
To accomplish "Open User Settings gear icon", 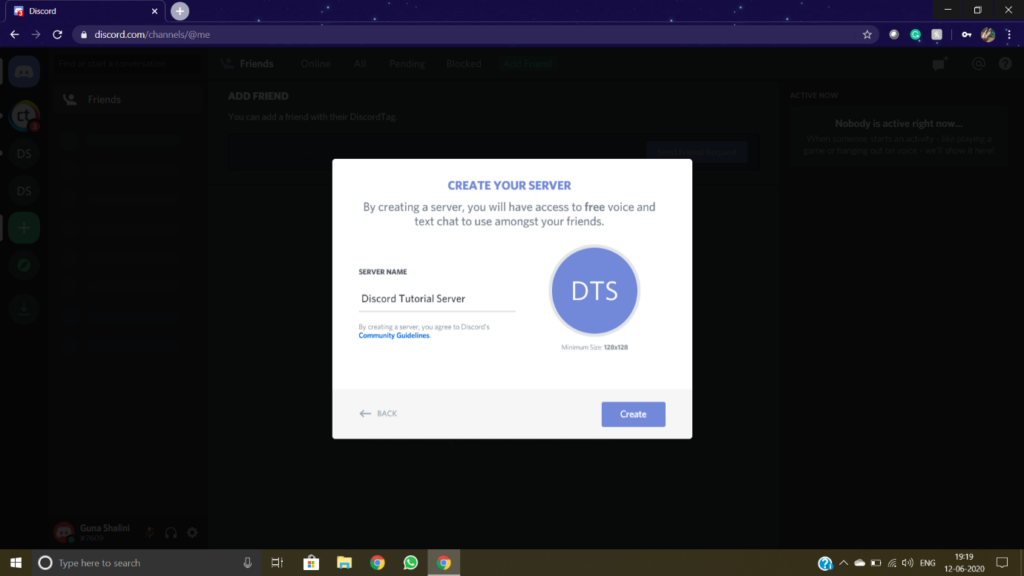I will click(192, 533).
